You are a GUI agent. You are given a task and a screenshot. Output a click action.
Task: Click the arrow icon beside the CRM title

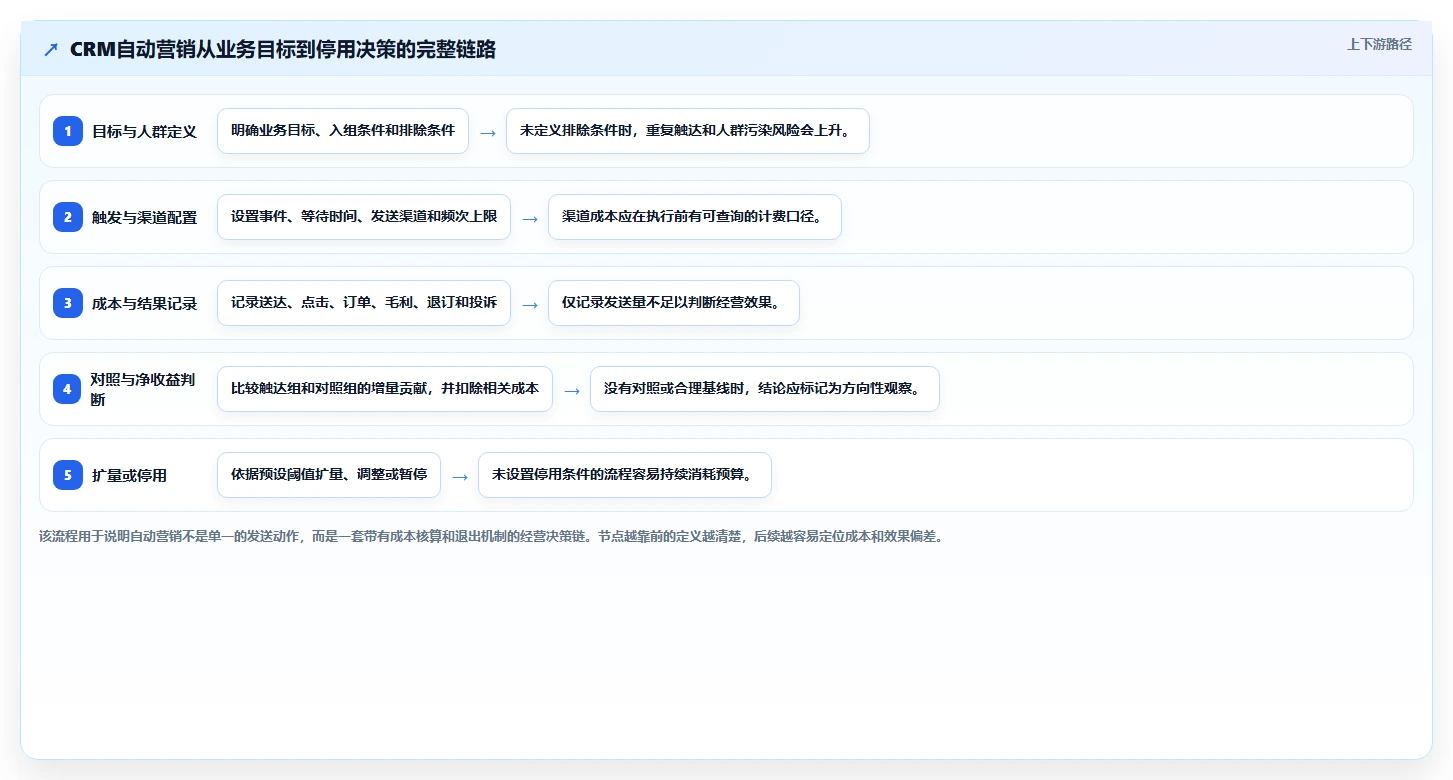coord(51,50)
